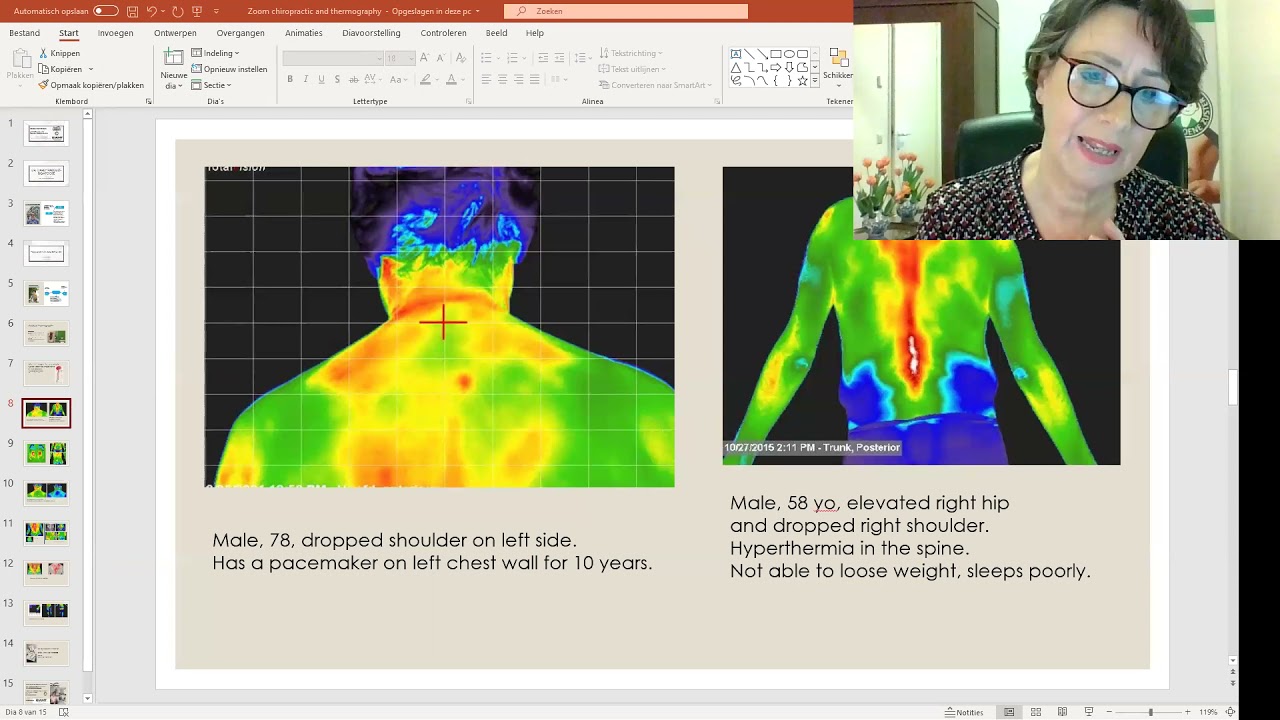Open the Animaties ribbon tab
The height and width of the screenshot is (720, 1280).
(304, 33)
